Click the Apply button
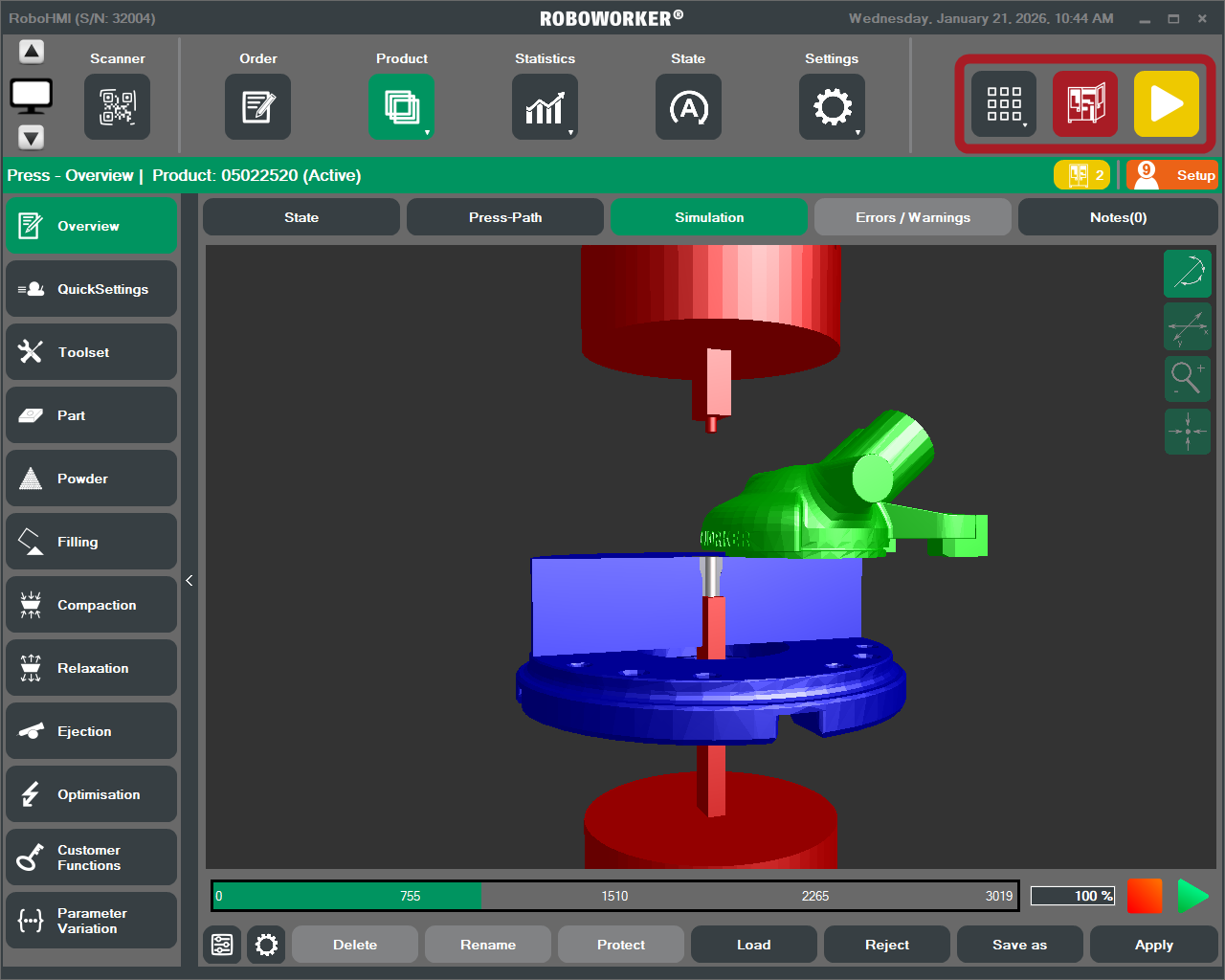The height and width of the screenshot is (980, 1225). point(1154,945)
